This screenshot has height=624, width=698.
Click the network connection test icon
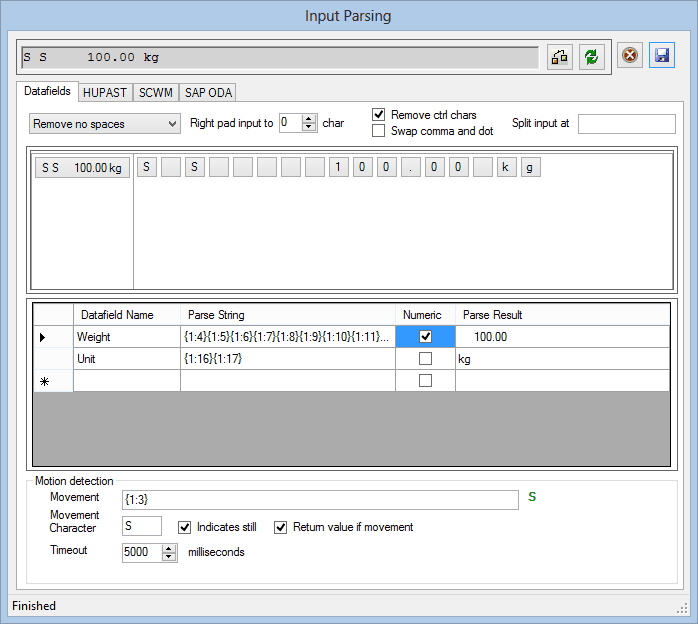560,57
